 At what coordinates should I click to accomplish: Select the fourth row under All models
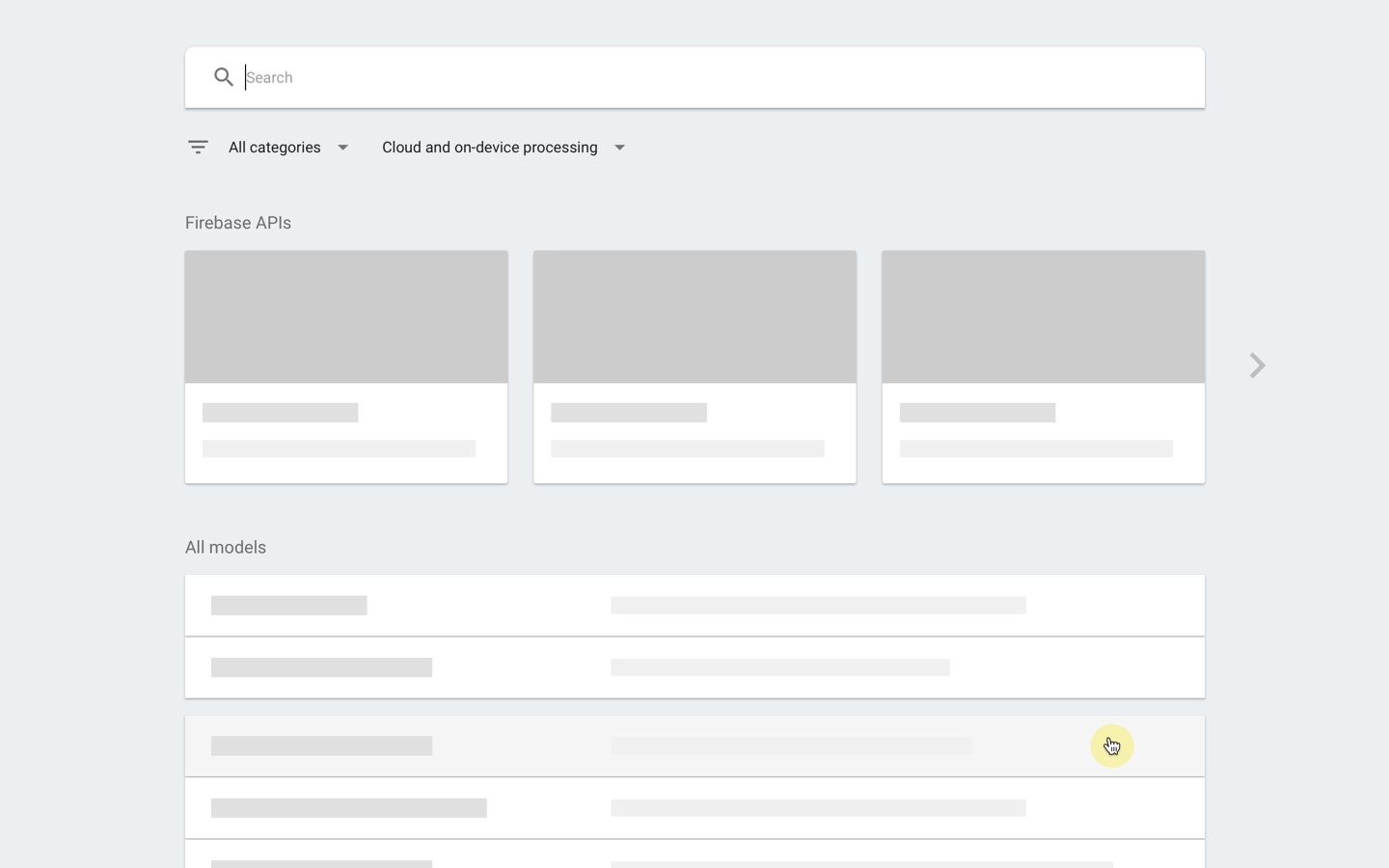click(694, 808)
